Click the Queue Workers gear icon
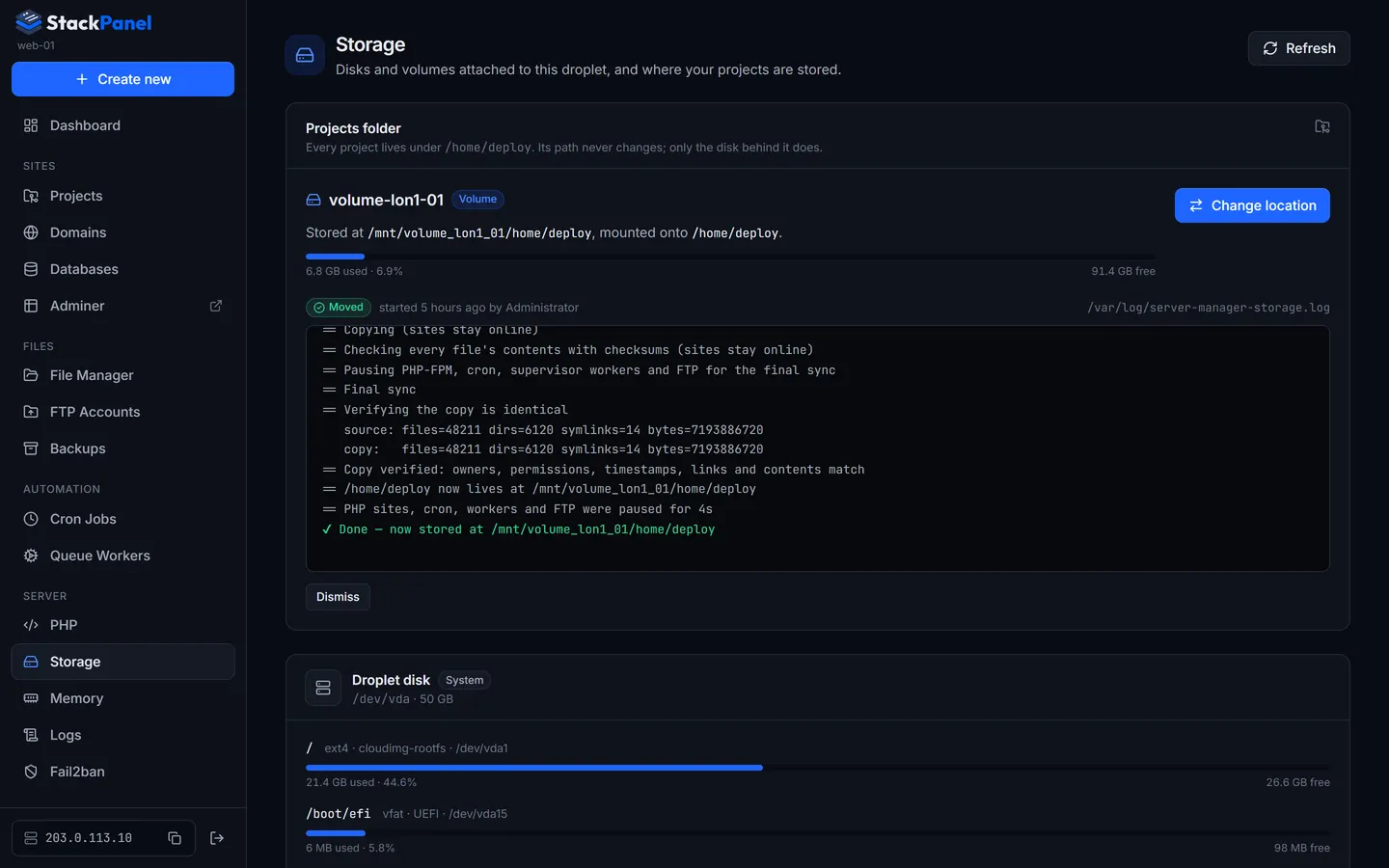The image size is (1389, 868). (x=31, y=556)
